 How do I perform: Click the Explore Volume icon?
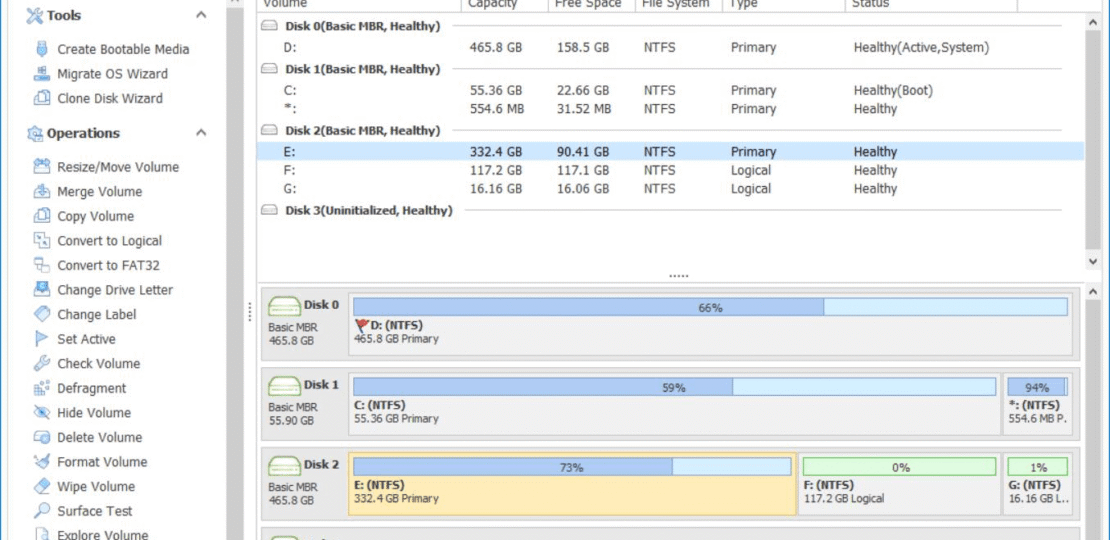tap(42, 534)
